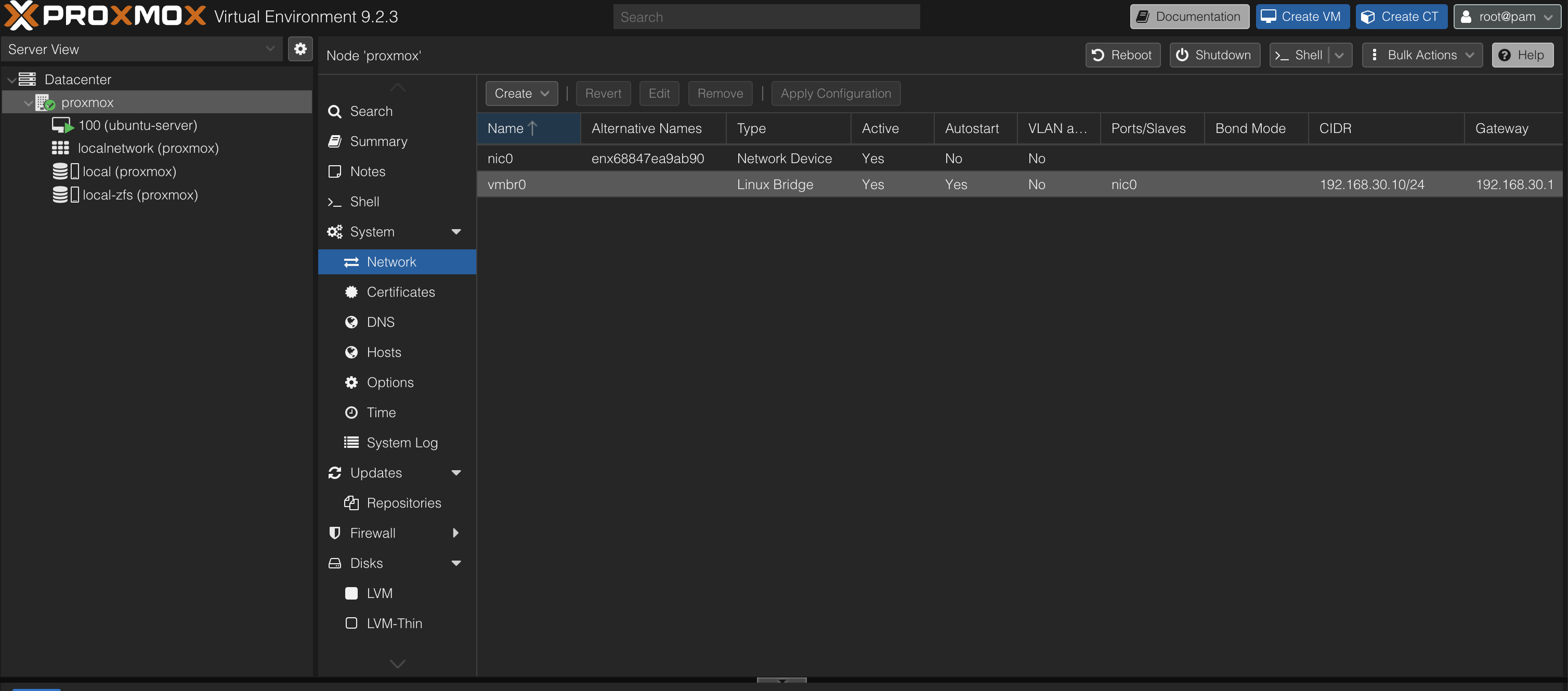Screen dimensions: 1568x691
Task: Open the Network settings page
Action: tap(397, 262)
